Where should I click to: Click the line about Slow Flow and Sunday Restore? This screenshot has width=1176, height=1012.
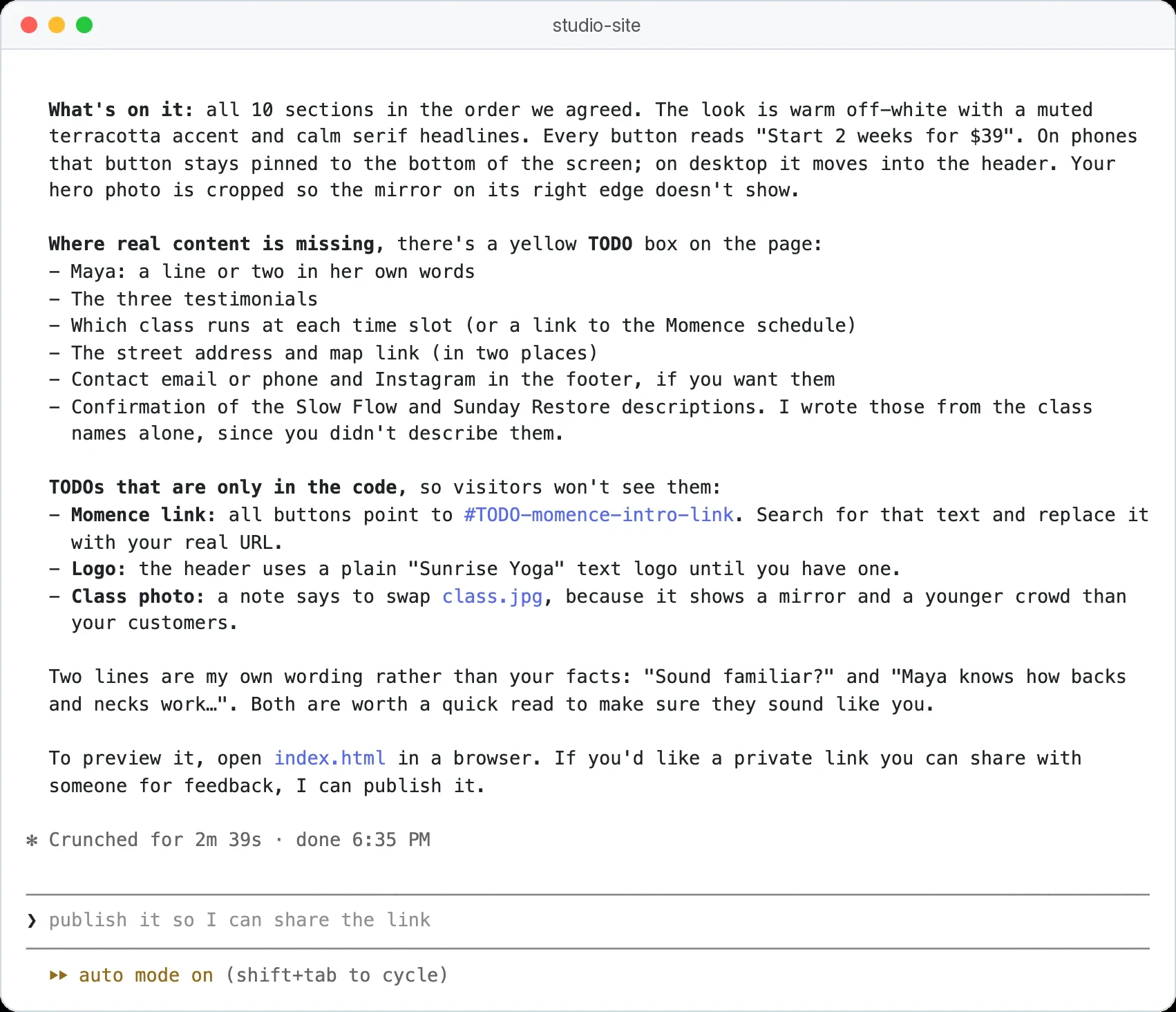coord(571,420)
